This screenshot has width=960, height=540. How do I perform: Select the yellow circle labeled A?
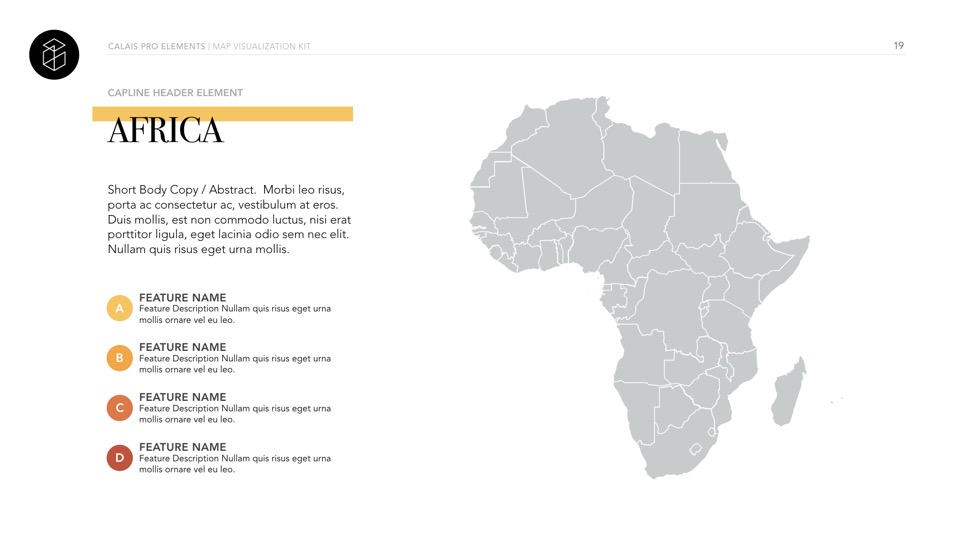point(119,308)
